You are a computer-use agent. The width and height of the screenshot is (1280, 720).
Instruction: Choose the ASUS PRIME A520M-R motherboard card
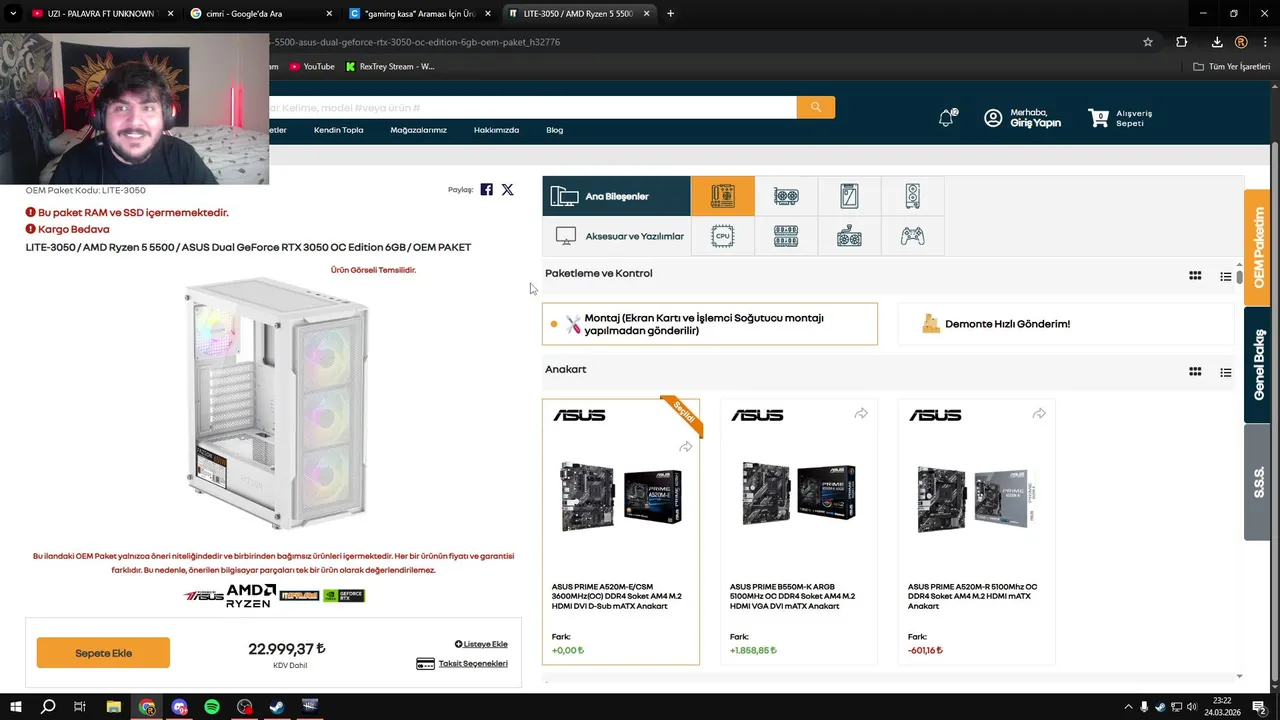tap(977, 532)
